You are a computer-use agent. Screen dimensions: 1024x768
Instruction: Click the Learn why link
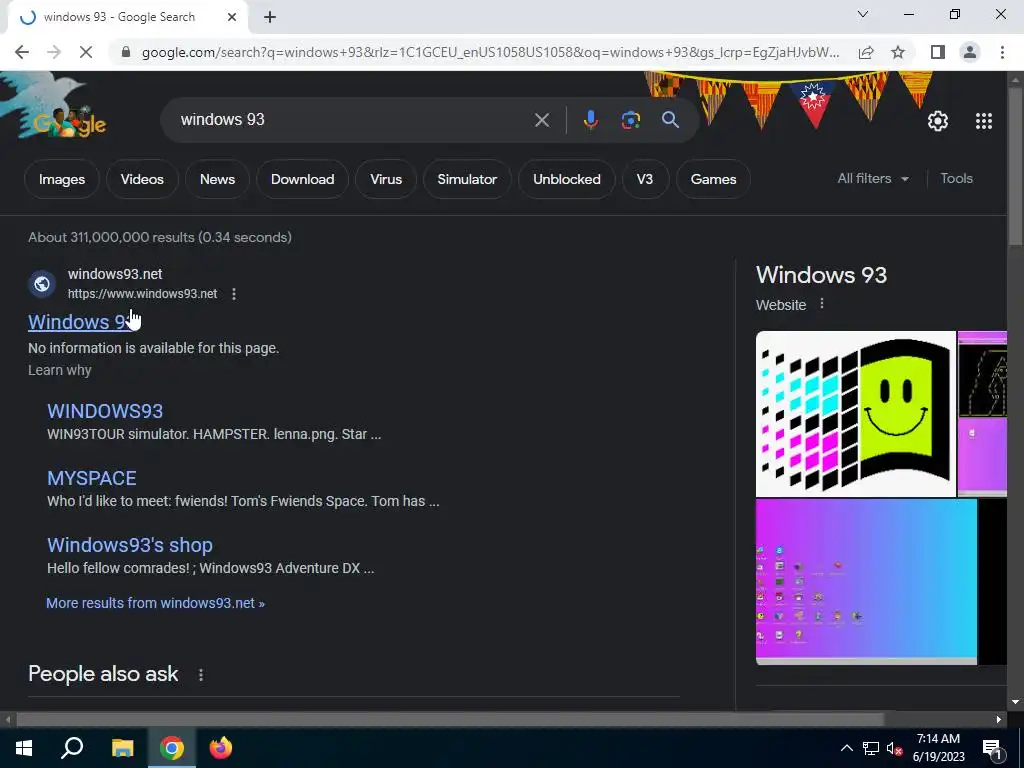pos(59,370)
